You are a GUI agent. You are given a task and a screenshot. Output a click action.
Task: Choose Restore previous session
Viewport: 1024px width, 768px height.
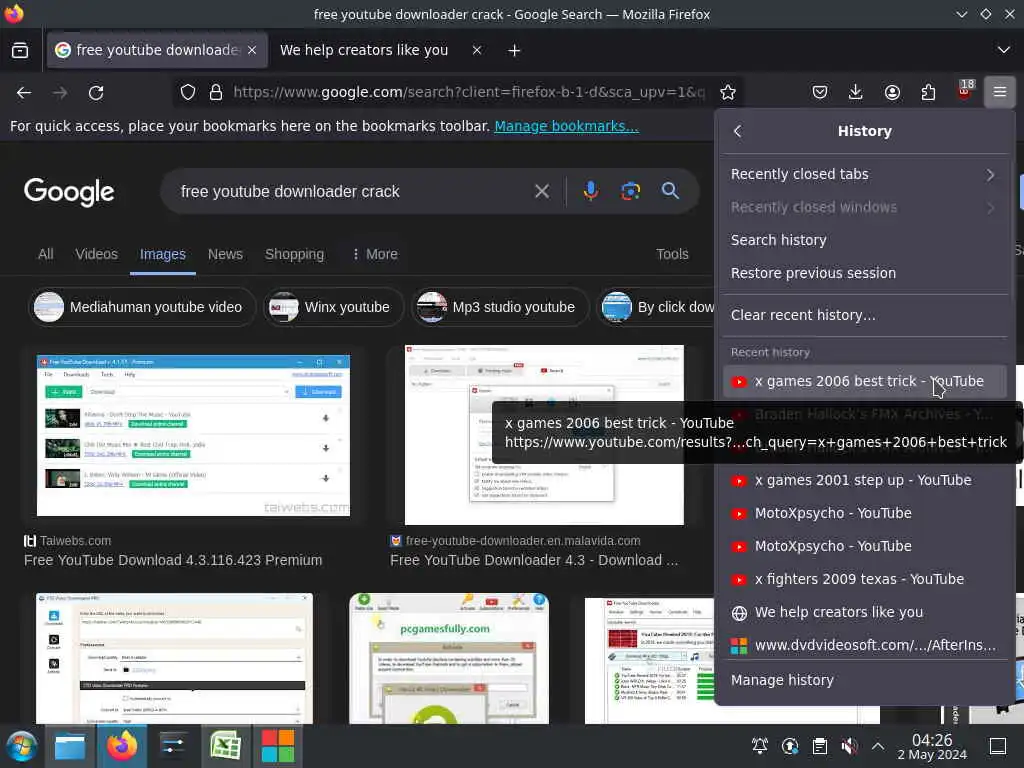click(x=865, y=273)
